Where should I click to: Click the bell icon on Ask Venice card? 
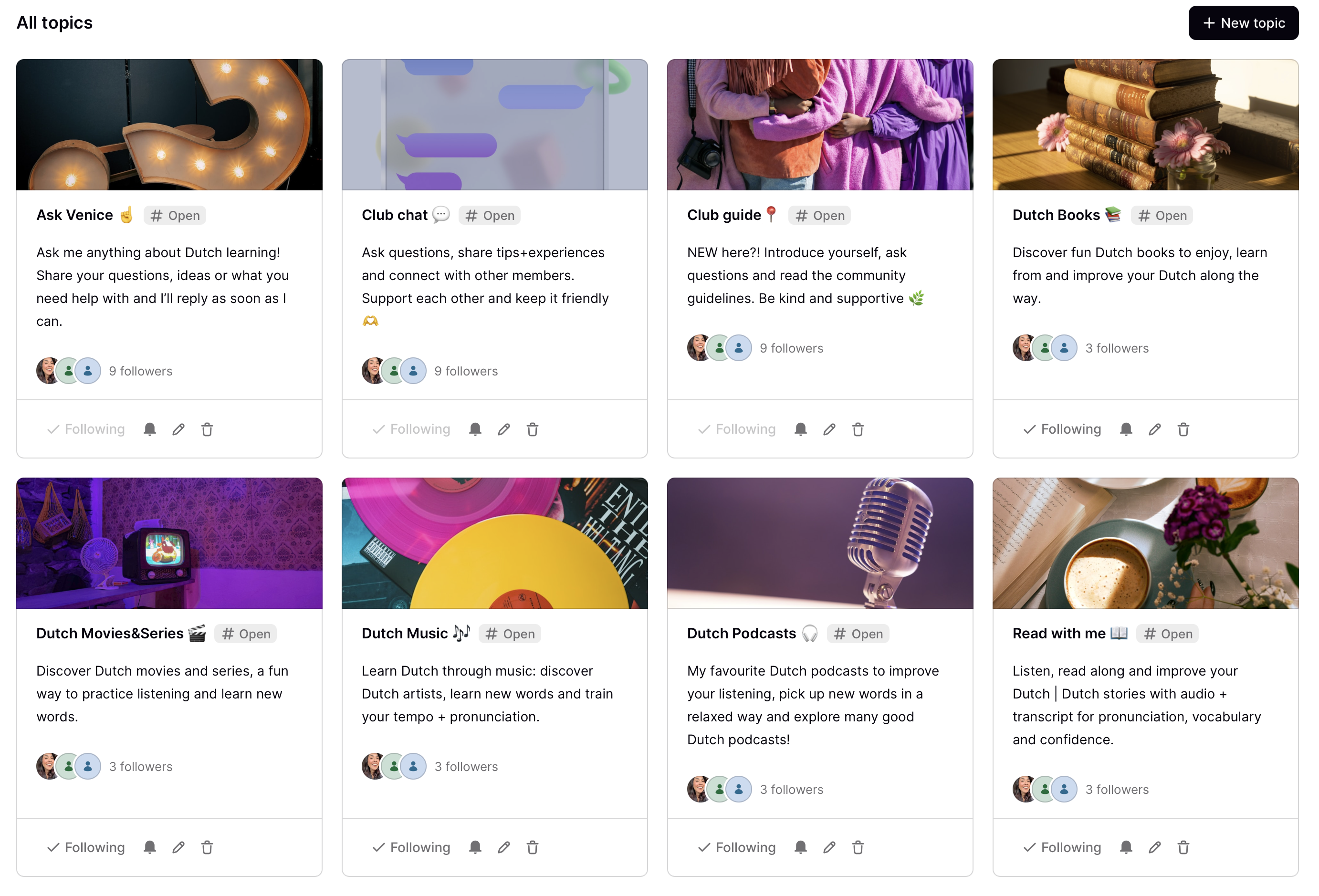(x=150, y=429)
